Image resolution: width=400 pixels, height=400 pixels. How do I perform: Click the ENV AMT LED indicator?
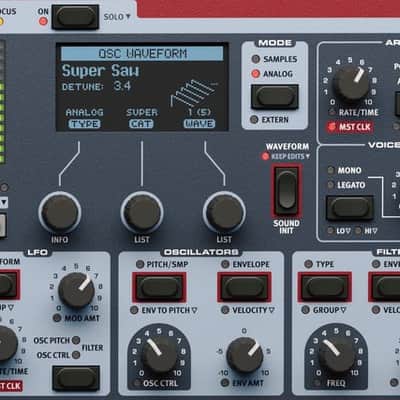(x=225, y=383)
